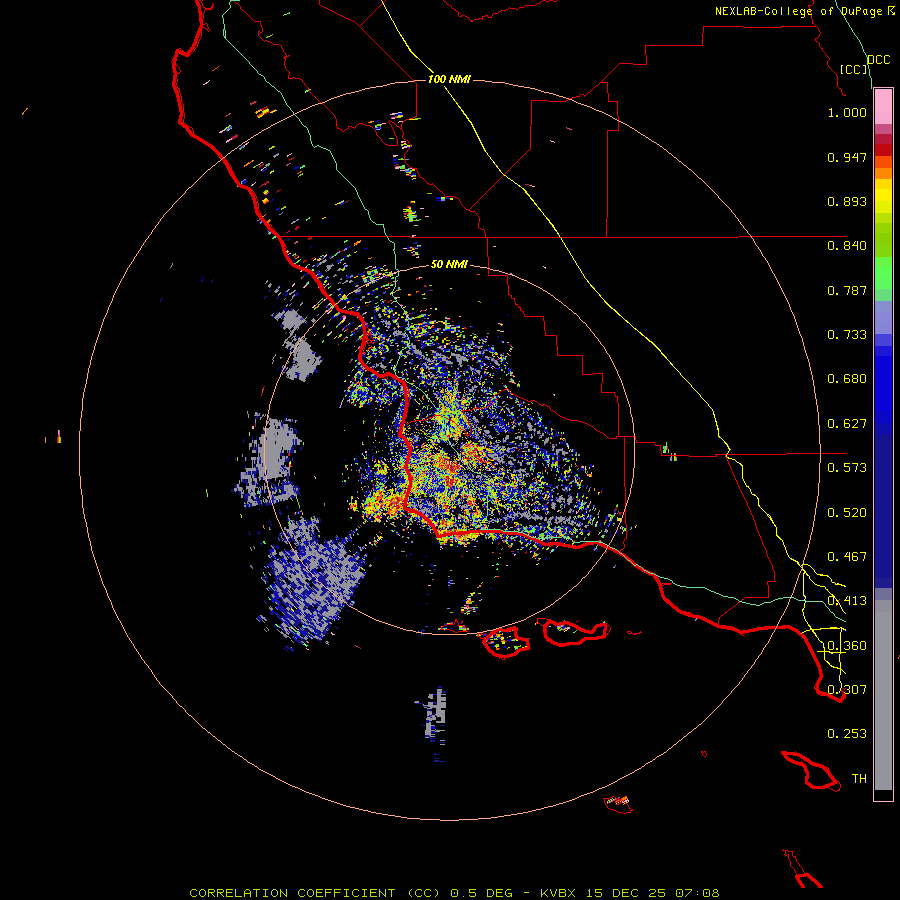Click the TH threshold label
Image resolution: width=900 pixels, height=900 pixels.
(x=859, y=779)
